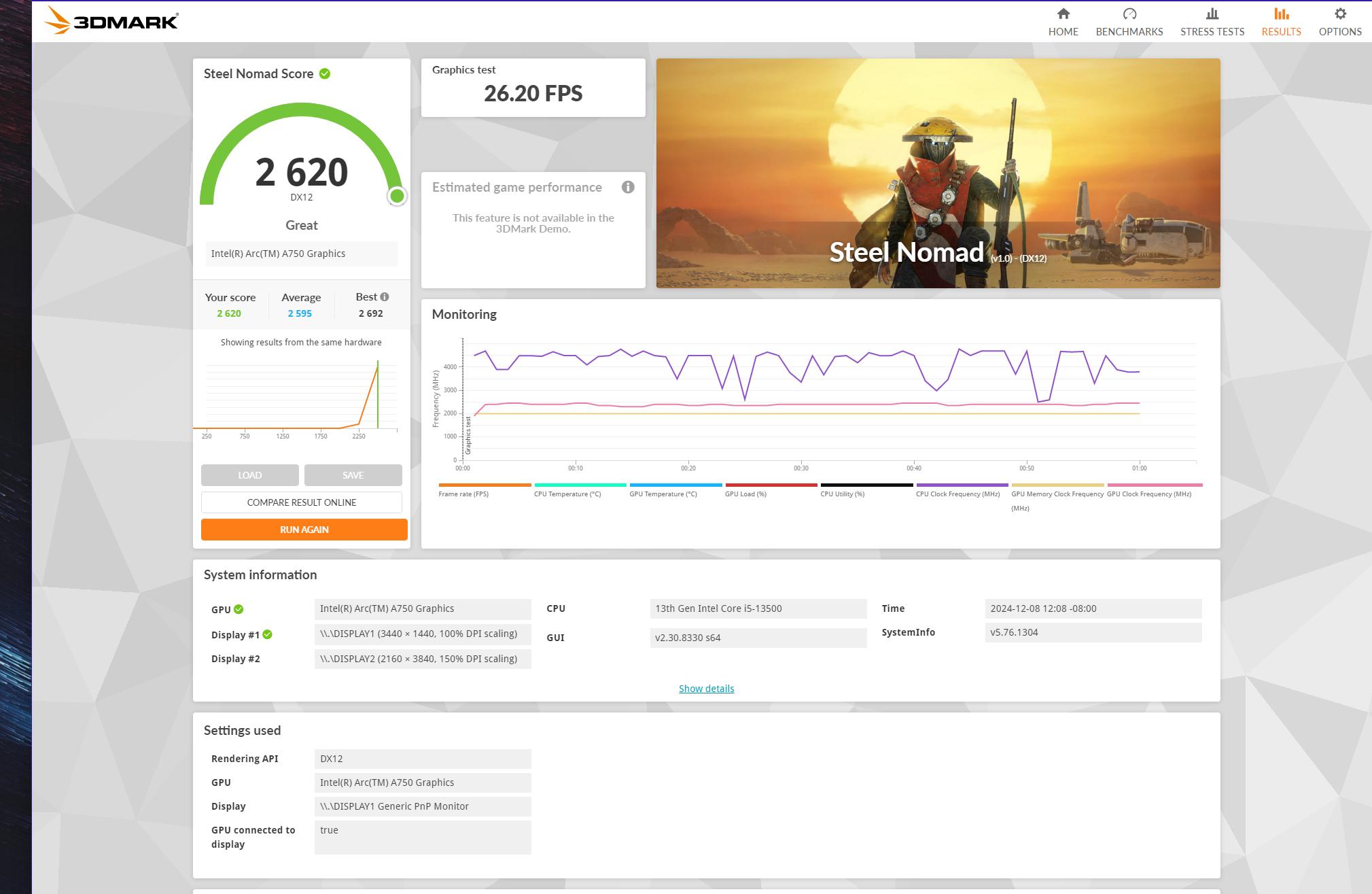This screenshot has height=894, width=1372.
Task: Open the BENCHMARKS tab label
Action: 1129,31
